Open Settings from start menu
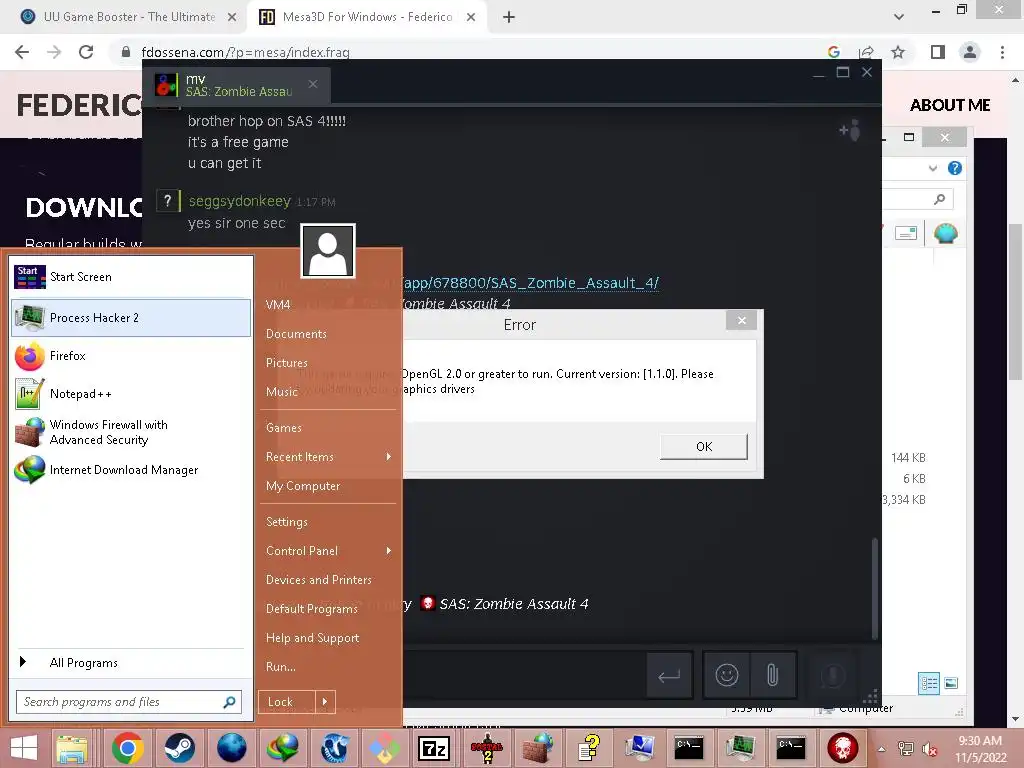The width and height of the screenshot is (1024, 768). [x=287, y=522]
